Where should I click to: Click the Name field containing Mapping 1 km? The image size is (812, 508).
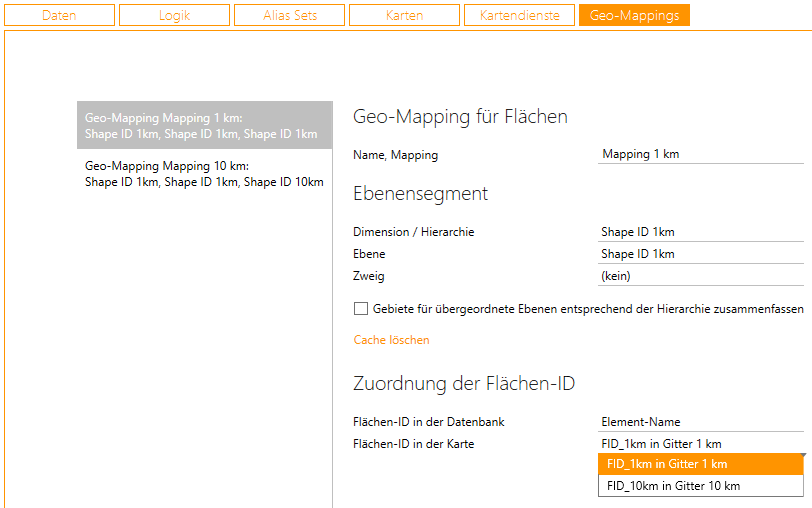pyautogui.click(x=700, y=154)
